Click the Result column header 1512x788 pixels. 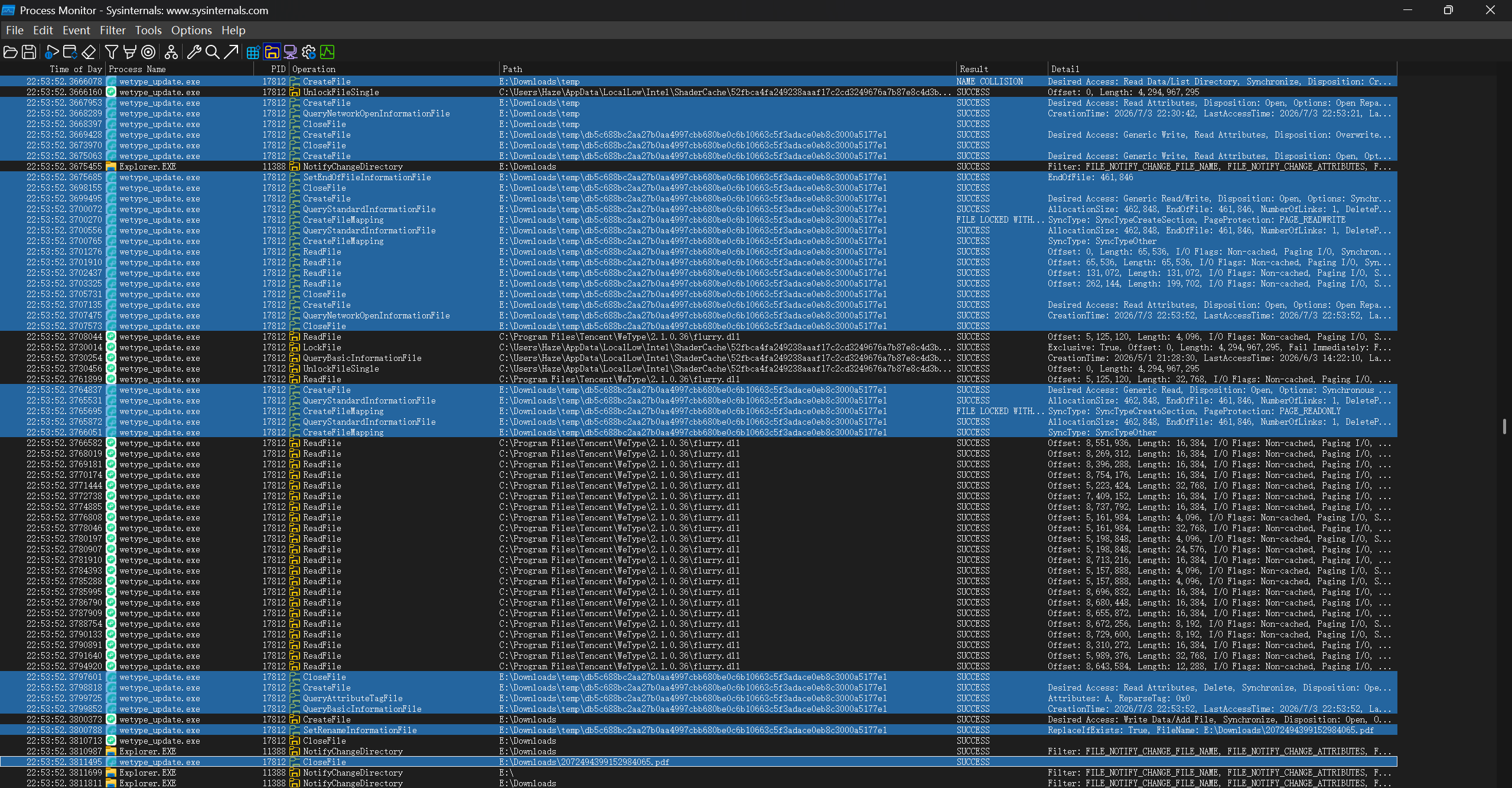1002,69
